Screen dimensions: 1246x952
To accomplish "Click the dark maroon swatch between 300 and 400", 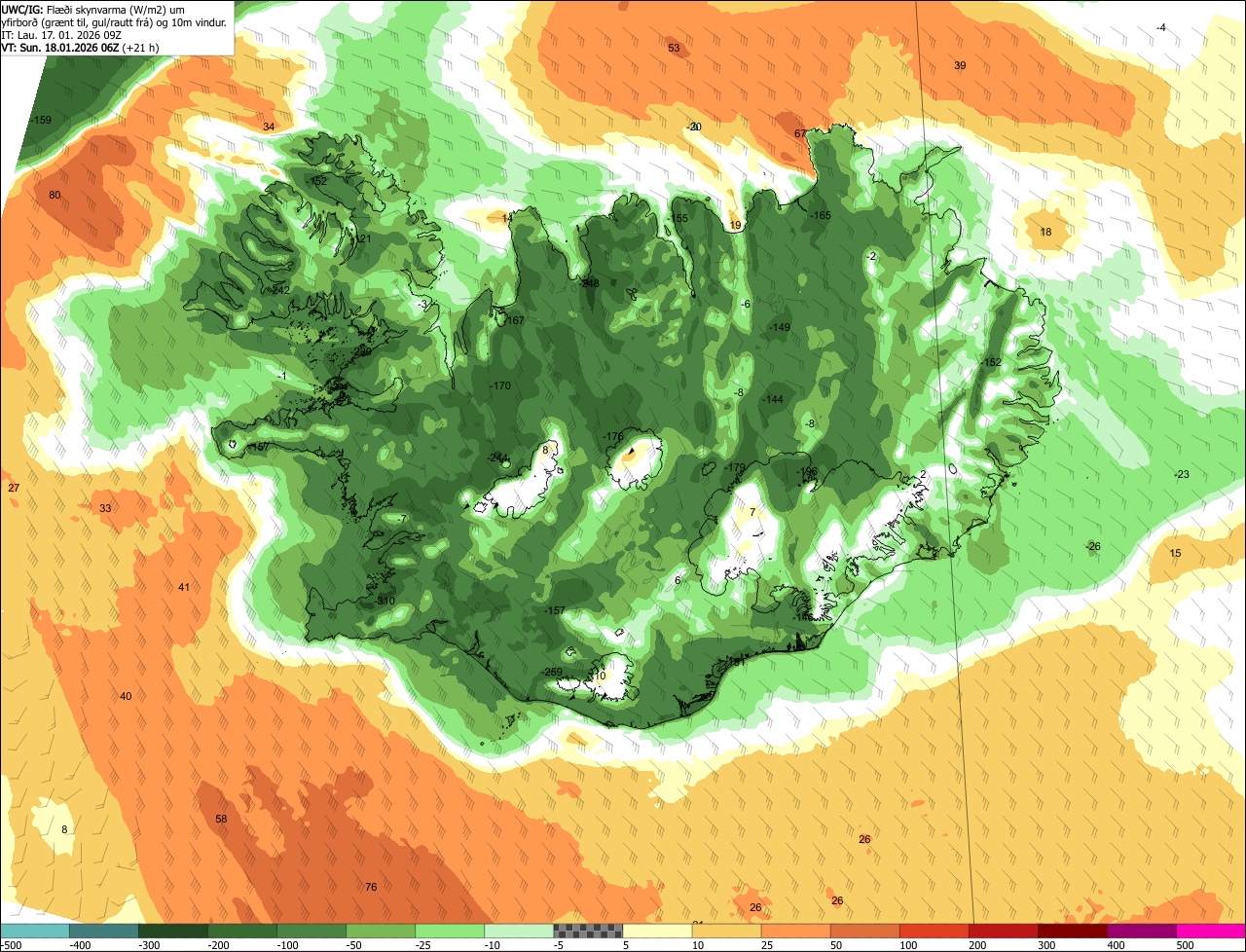I will point(1072,931).
